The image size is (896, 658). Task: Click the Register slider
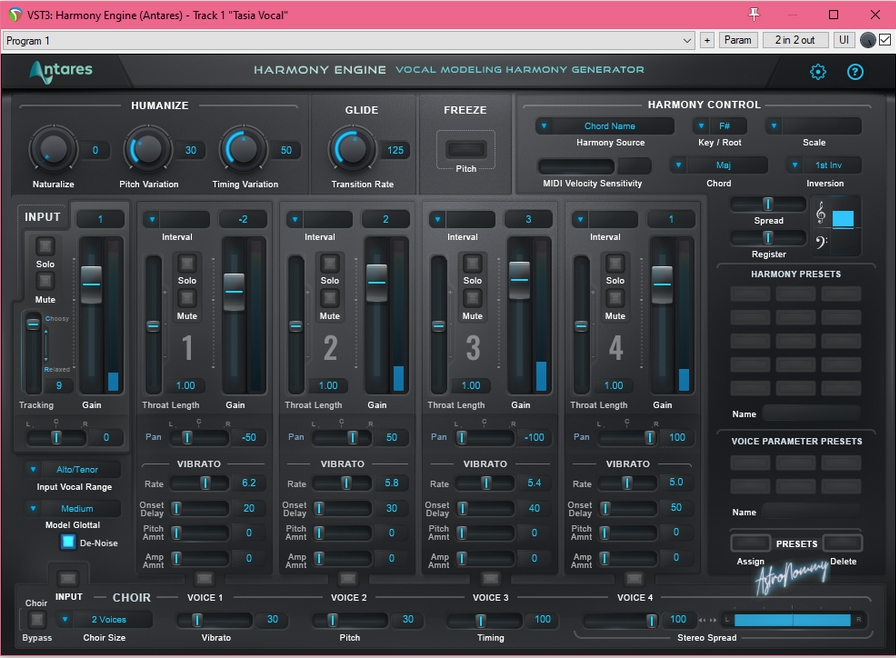pyautogui.click(x=768, y=238)
